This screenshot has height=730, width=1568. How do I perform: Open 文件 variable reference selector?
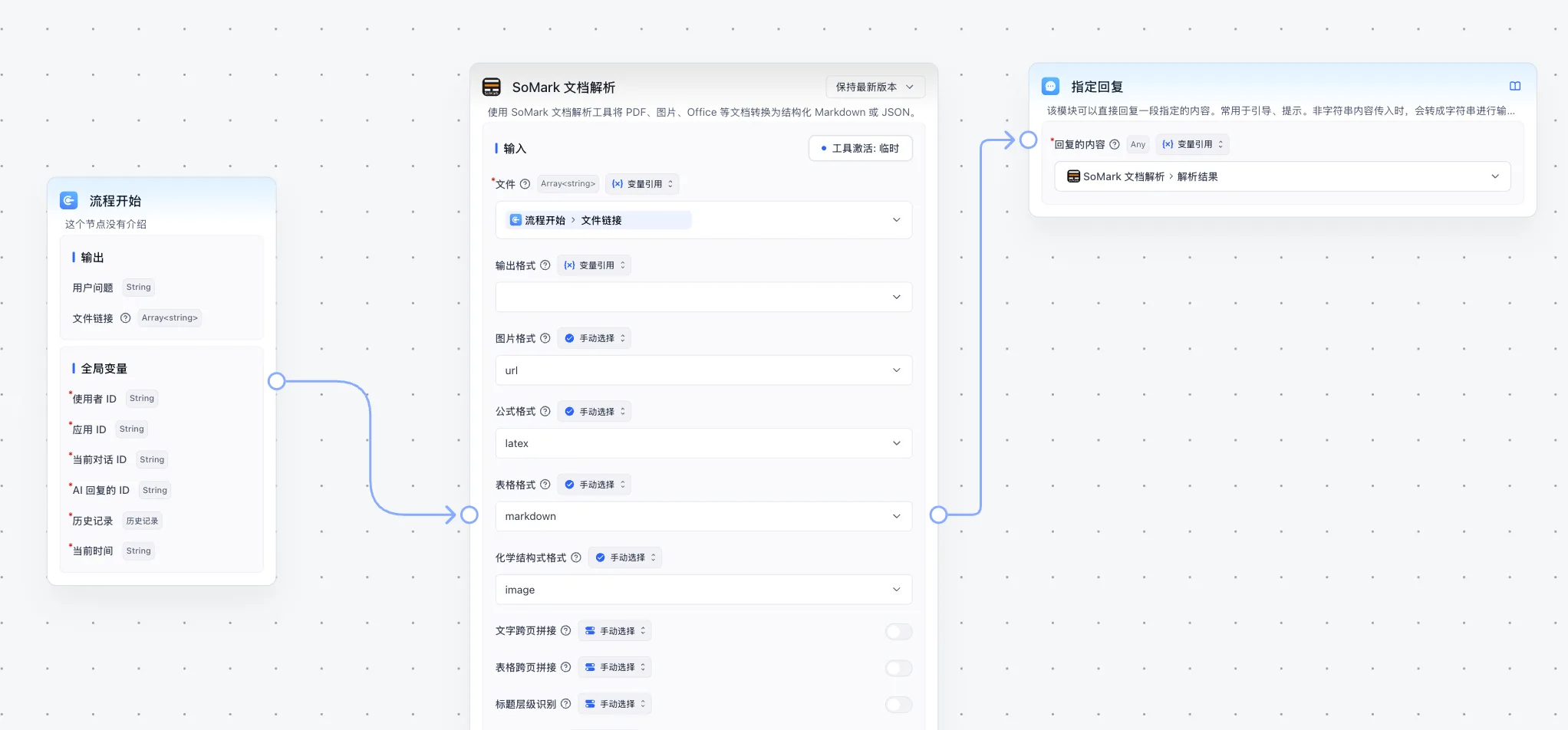tap(703, 220)
